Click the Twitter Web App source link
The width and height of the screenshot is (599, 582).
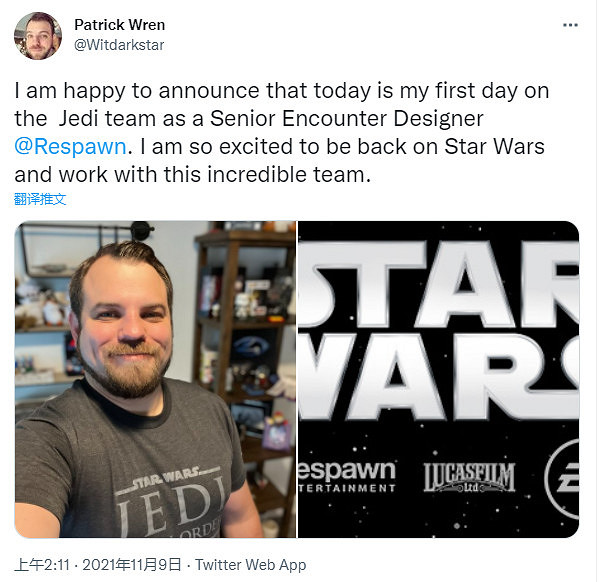tap(251, 565)
